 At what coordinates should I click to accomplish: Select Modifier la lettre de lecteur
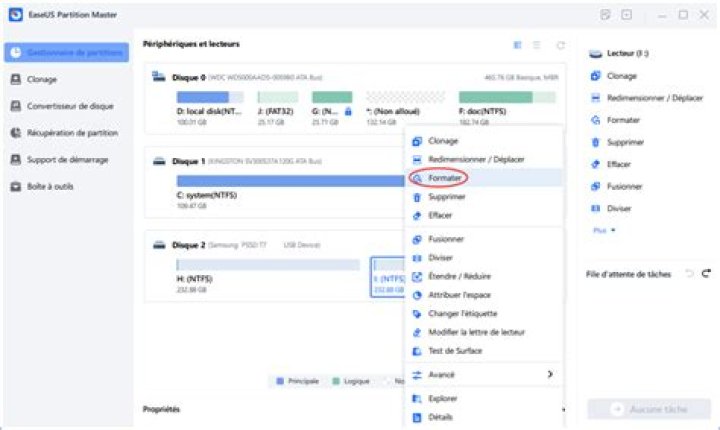coord(483,332)
